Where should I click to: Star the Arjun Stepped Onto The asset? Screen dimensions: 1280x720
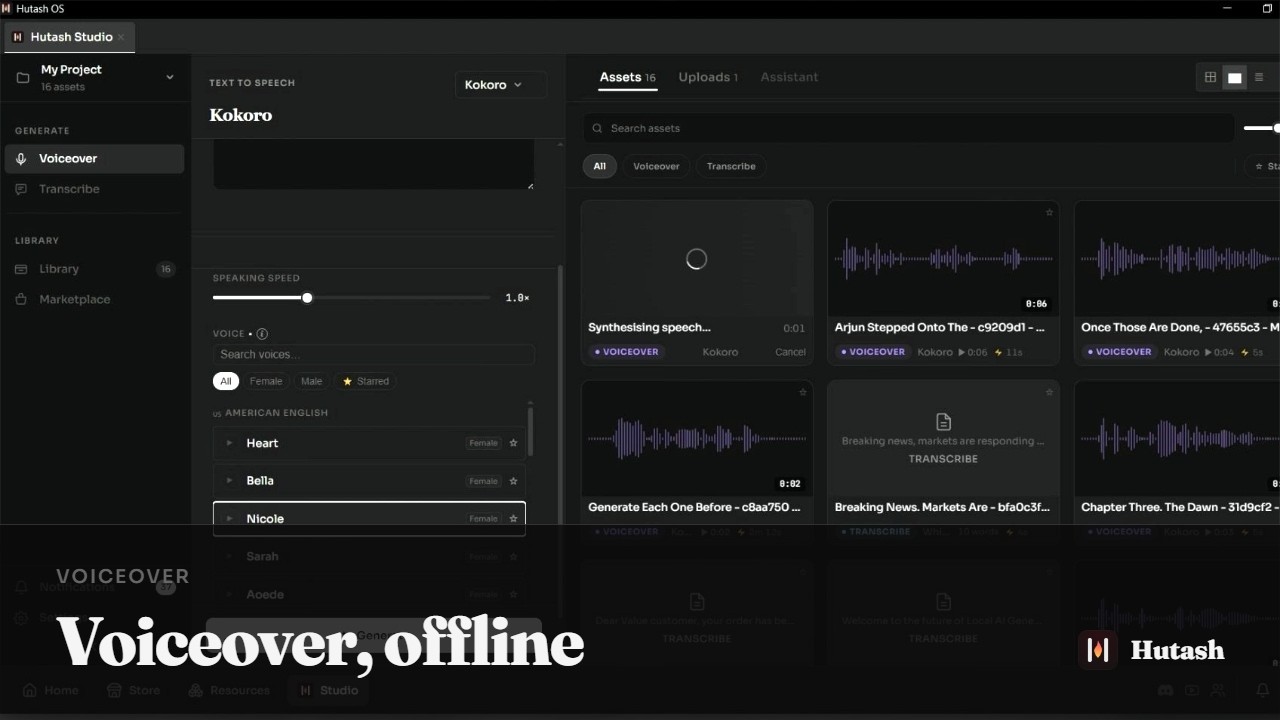coord(1049,212)
